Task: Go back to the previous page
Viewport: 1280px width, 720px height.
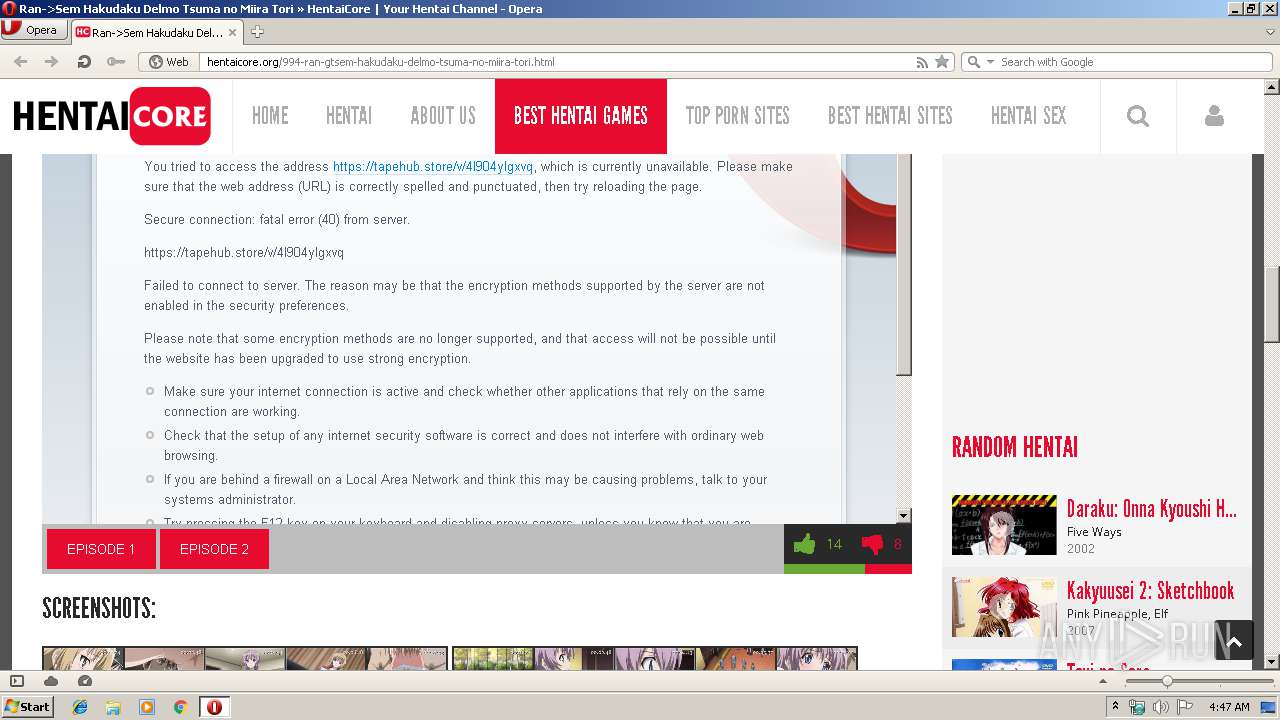Action: pos(20,61)
